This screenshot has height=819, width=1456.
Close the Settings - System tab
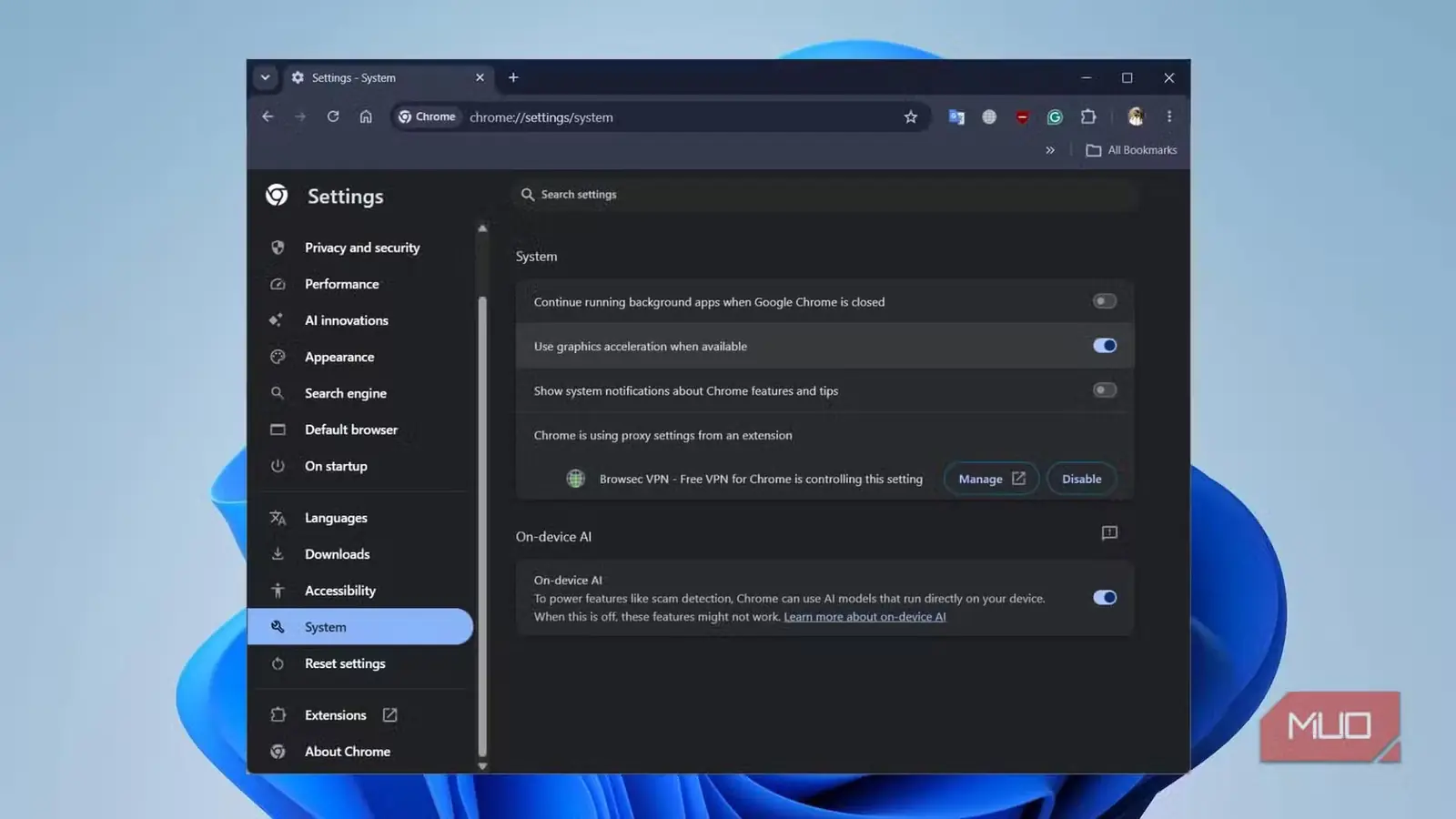(x=480, y=77)
